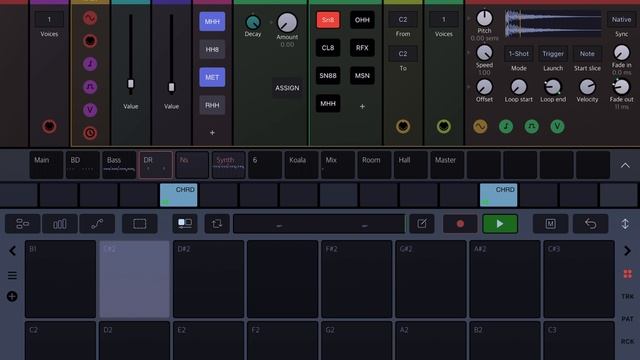Click the green gate port icon
640x360 pixels.
[x=531, y=127]
